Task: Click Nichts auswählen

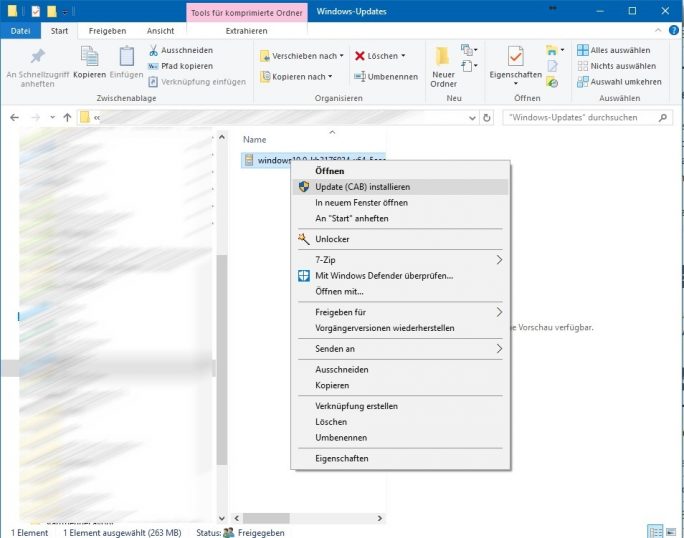Action: tap(616, 66)
